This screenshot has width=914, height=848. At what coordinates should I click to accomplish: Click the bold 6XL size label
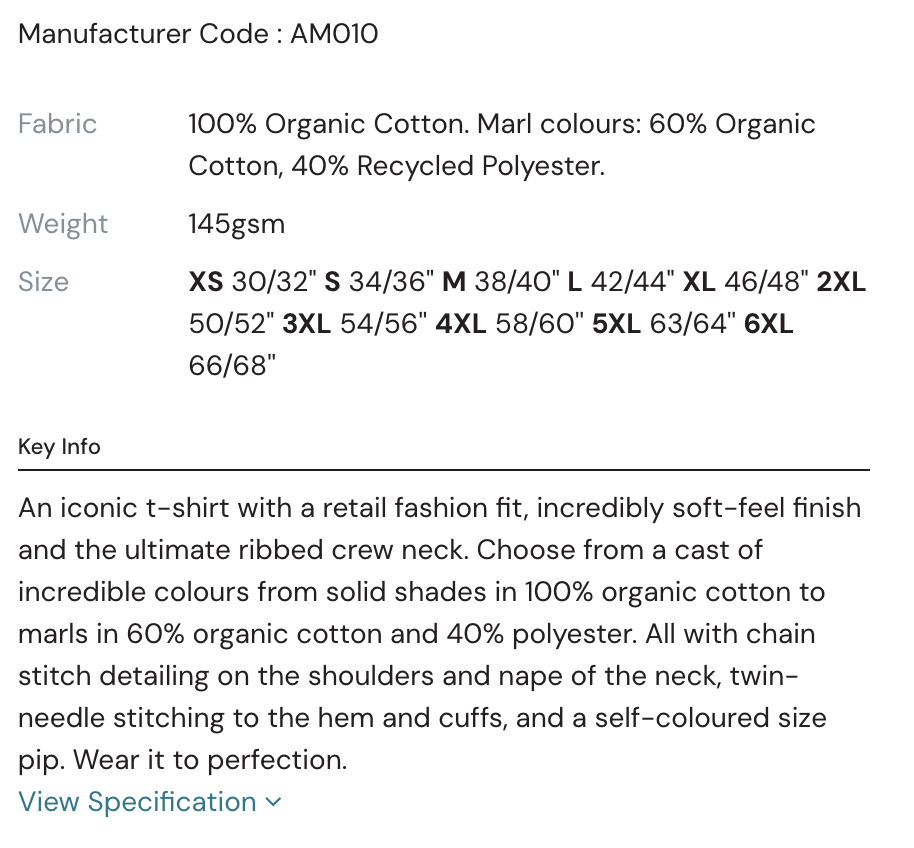pyautogui.click(x=769, y=324)
